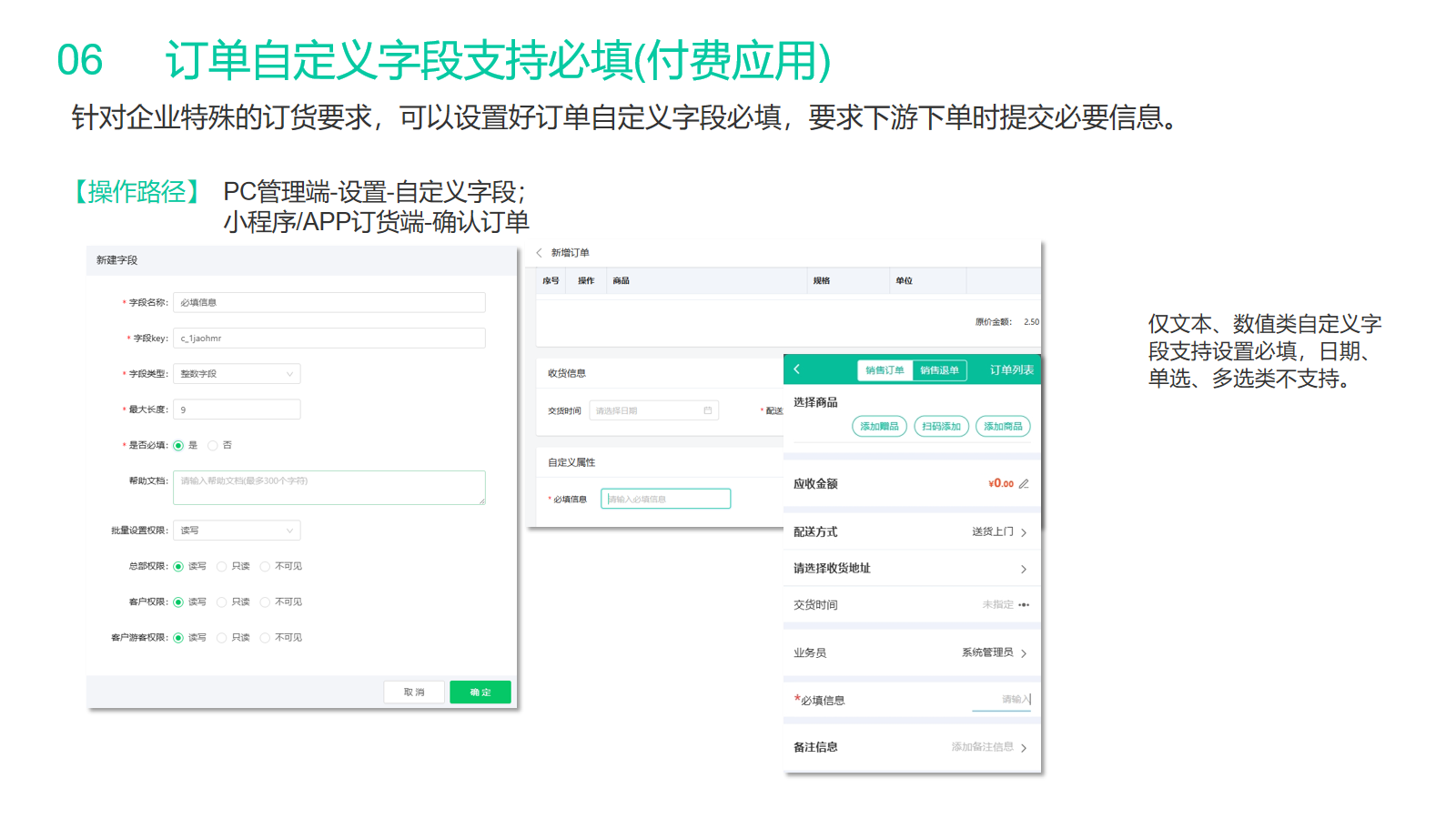Switch to the 销售订单 tab
Screen dimensions: 1456x819
[885, 370]
